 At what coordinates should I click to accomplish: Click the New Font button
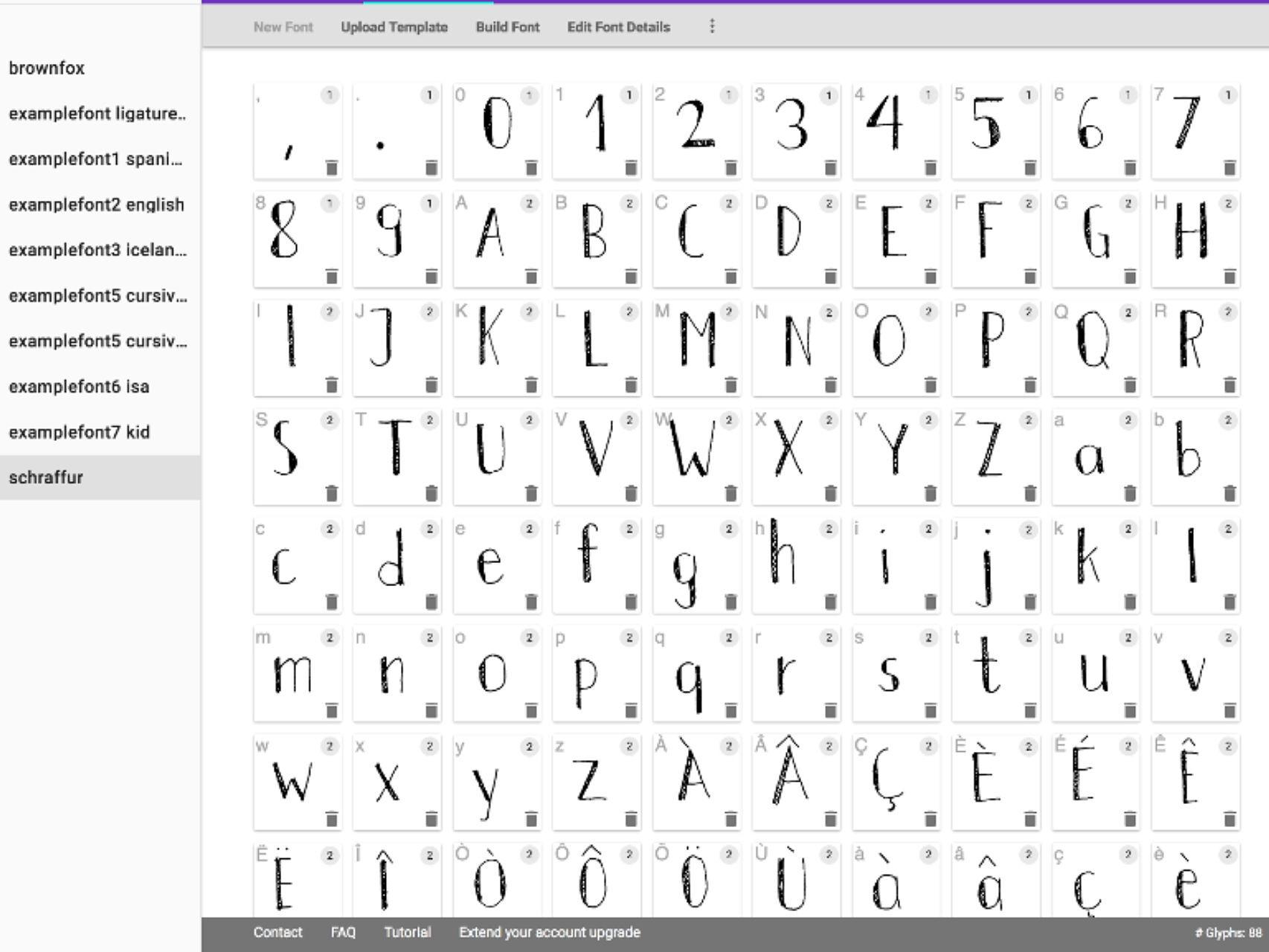(283, 28)
